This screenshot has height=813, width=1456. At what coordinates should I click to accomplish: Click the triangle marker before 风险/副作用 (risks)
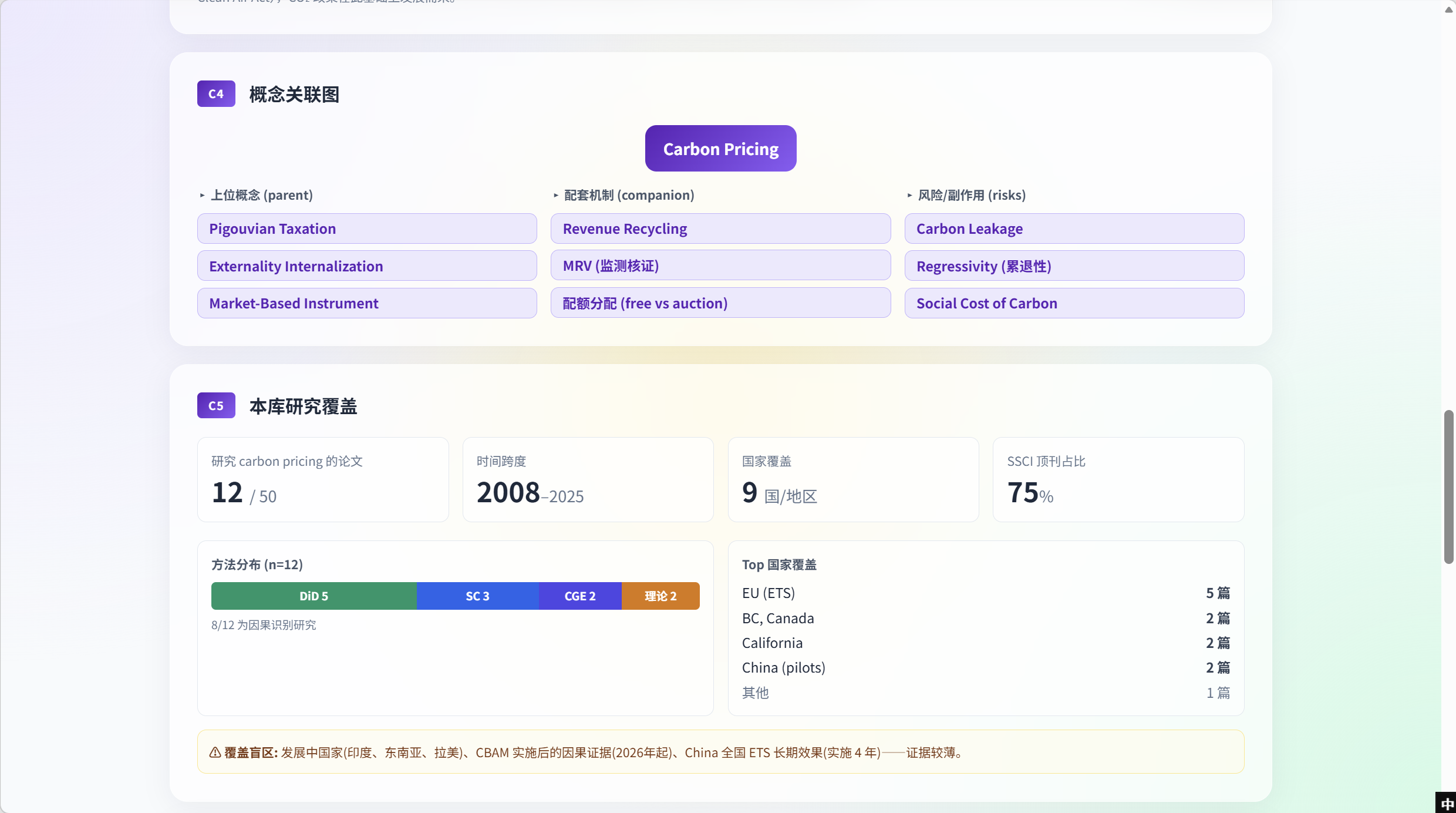click(909, 195)
